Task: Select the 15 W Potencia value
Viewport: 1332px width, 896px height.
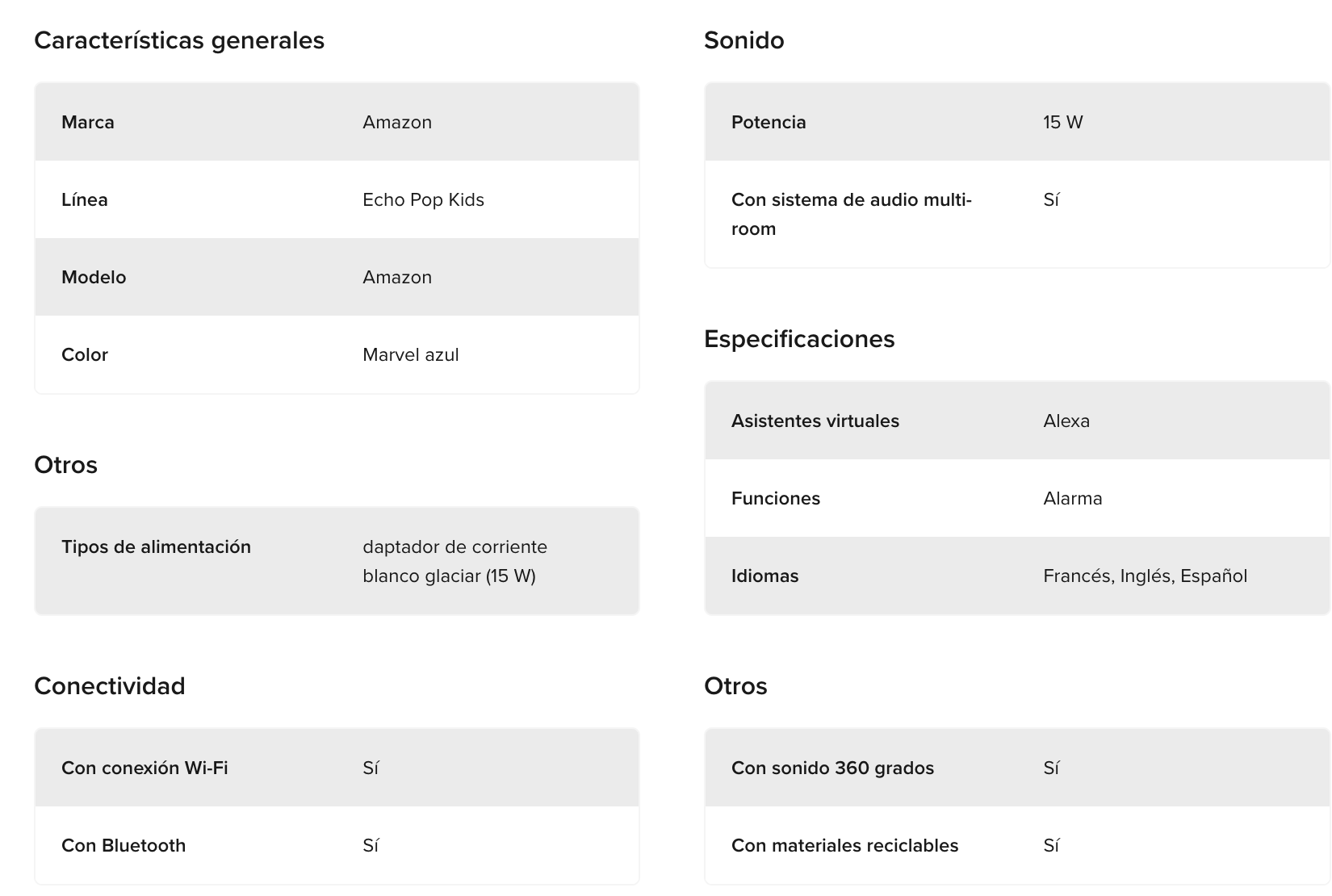Action: point(1062,122)
